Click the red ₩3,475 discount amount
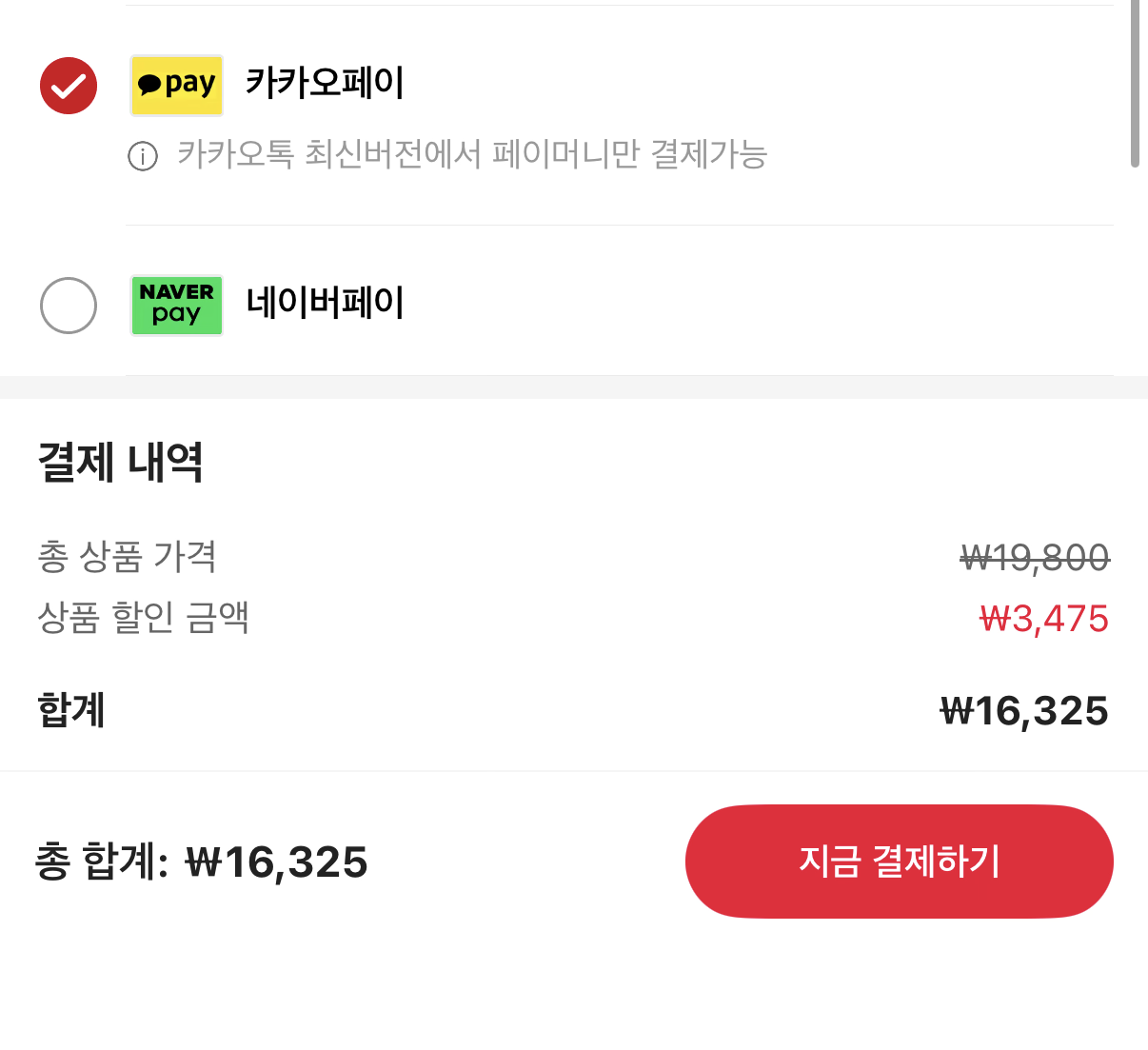The height and width of the screenshot is (1050, 1148). point(1044,620)
